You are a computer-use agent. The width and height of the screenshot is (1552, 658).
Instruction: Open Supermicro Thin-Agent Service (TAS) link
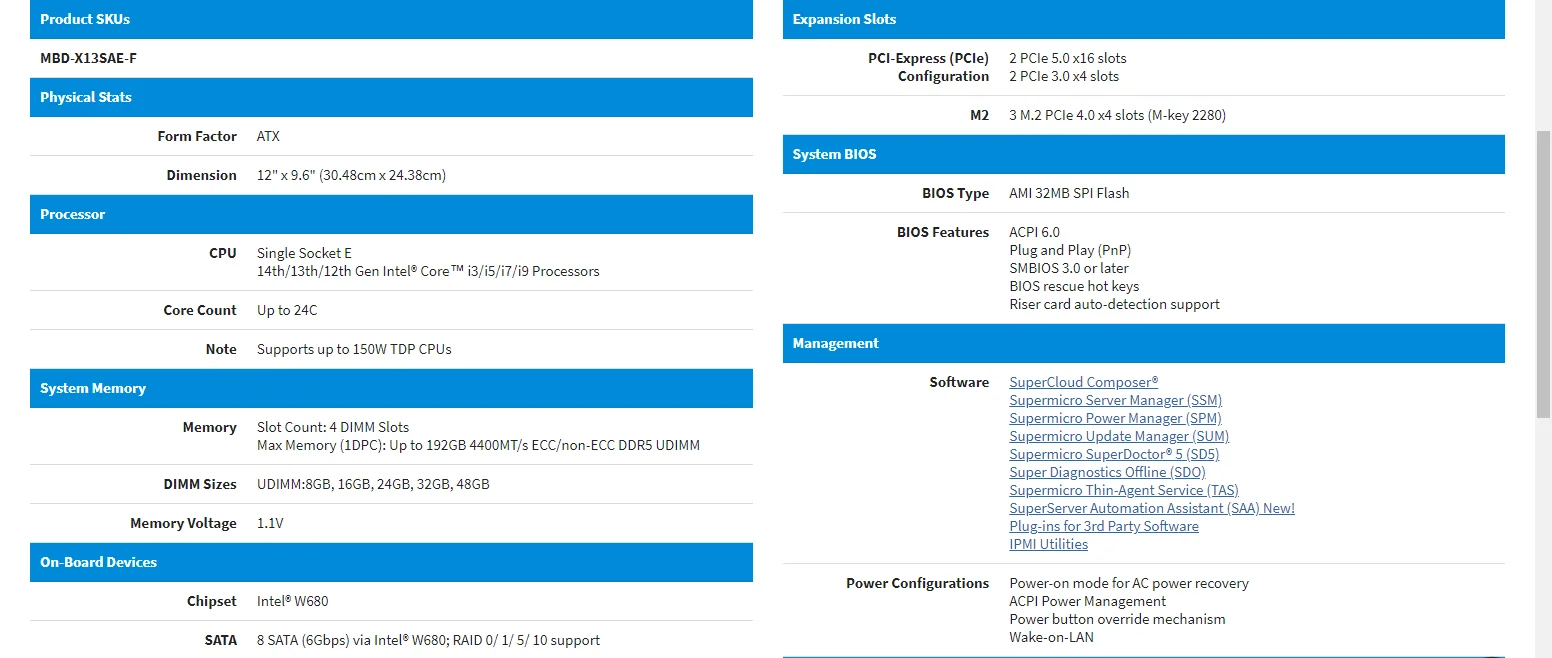[x=1124, y=490]
